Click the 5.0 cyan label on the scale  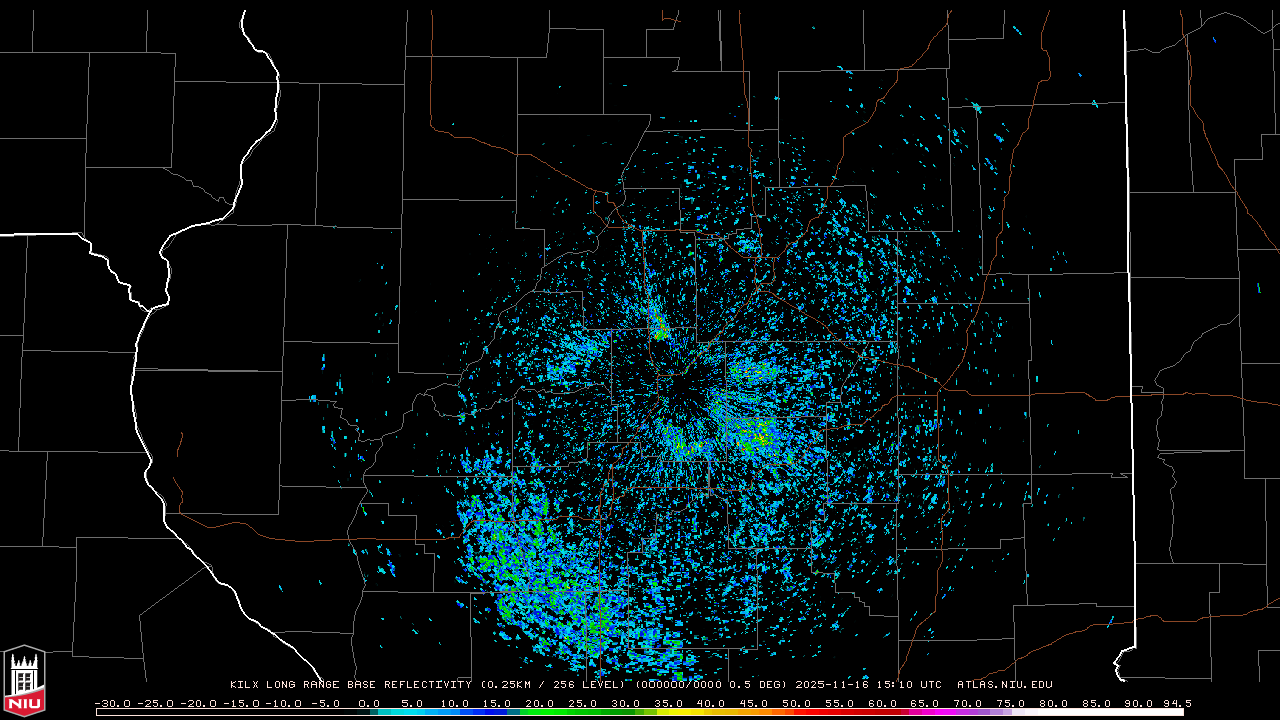(413, 703)
